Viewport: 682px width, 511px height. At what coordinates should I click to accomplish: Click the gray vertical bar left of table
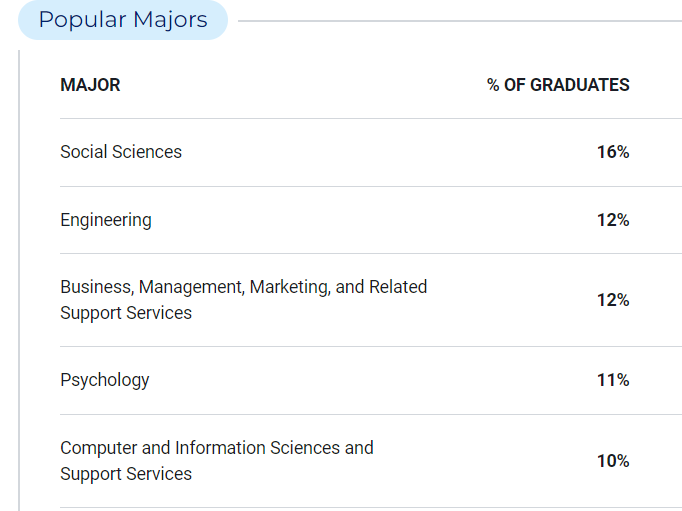pos(19,281)
